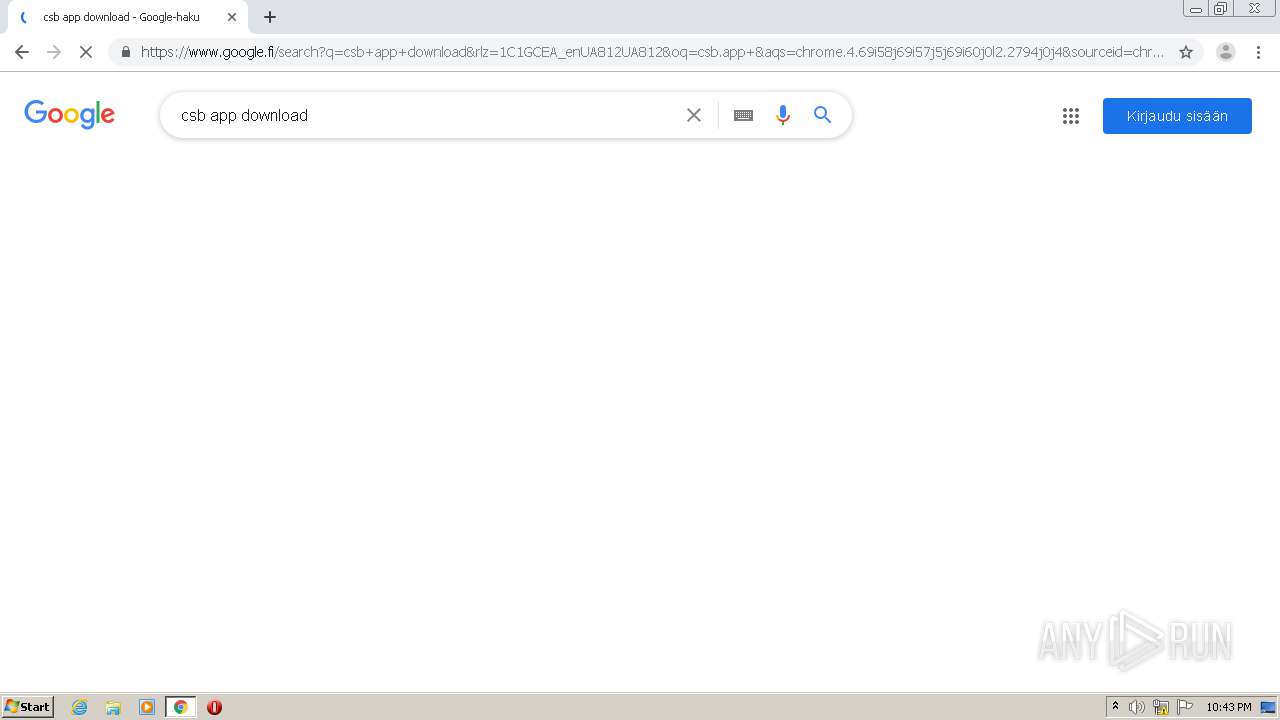The image size is (1280, 720).
Task: Open Windows Media Player from taskbar
Action: [147, 707]
